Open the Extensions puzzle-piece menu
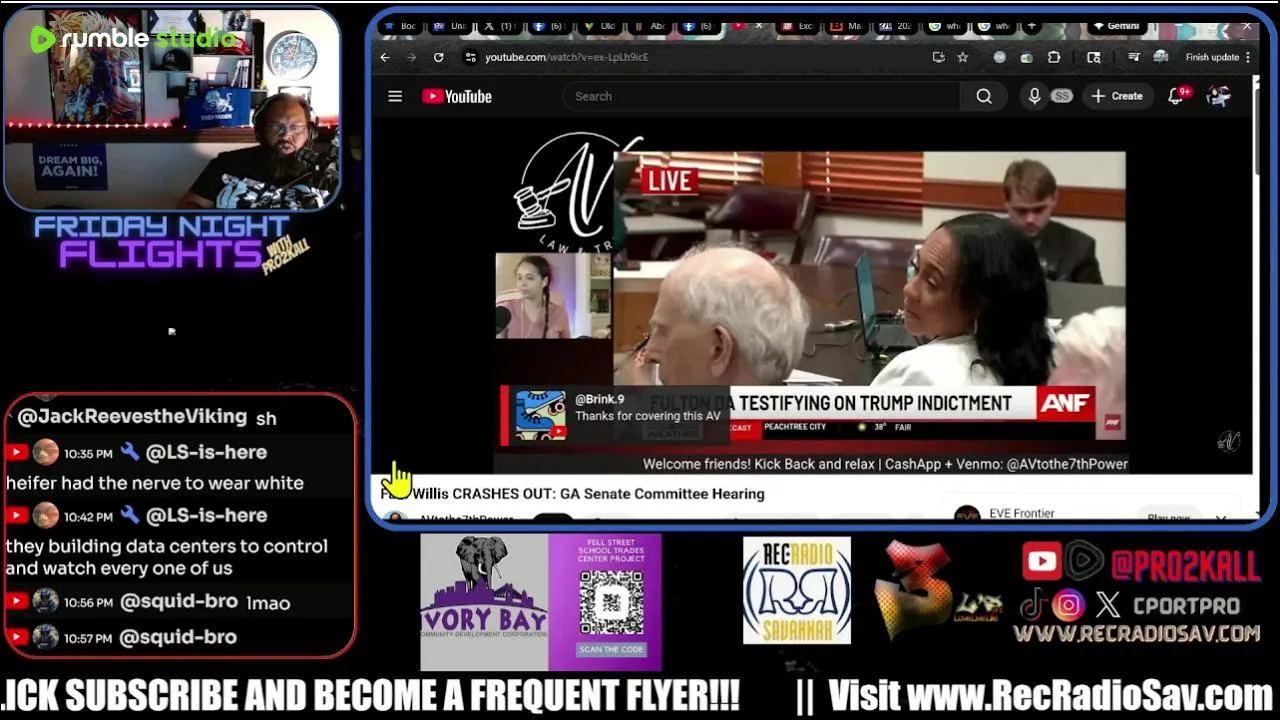1280x720 pixels. pos(1054,57)
